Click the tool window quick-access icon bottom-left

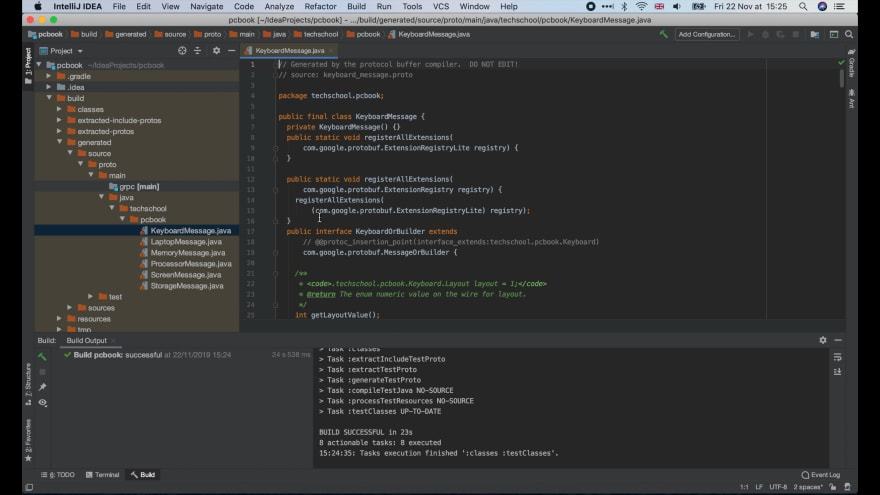point(29,487)
